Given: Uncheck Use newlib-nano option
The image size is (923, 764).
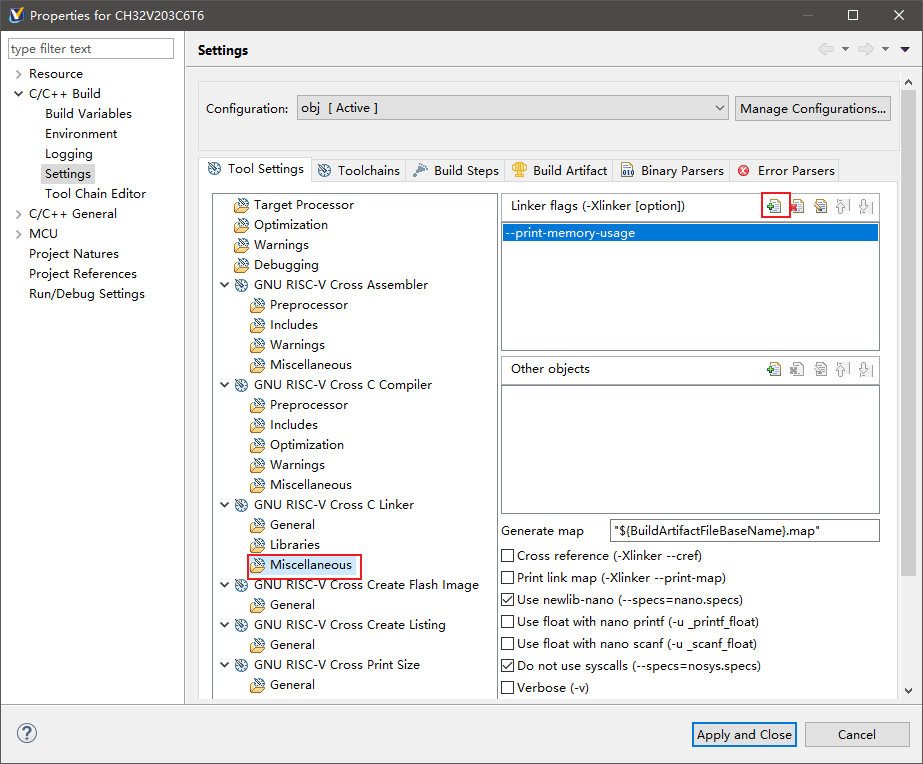Looking at the screenshot, I should pos(507,600).
